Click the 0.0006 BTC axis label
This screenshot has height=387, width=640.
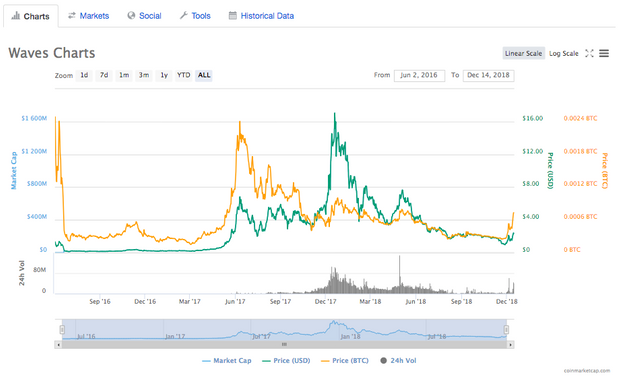(x=580, y=217)
